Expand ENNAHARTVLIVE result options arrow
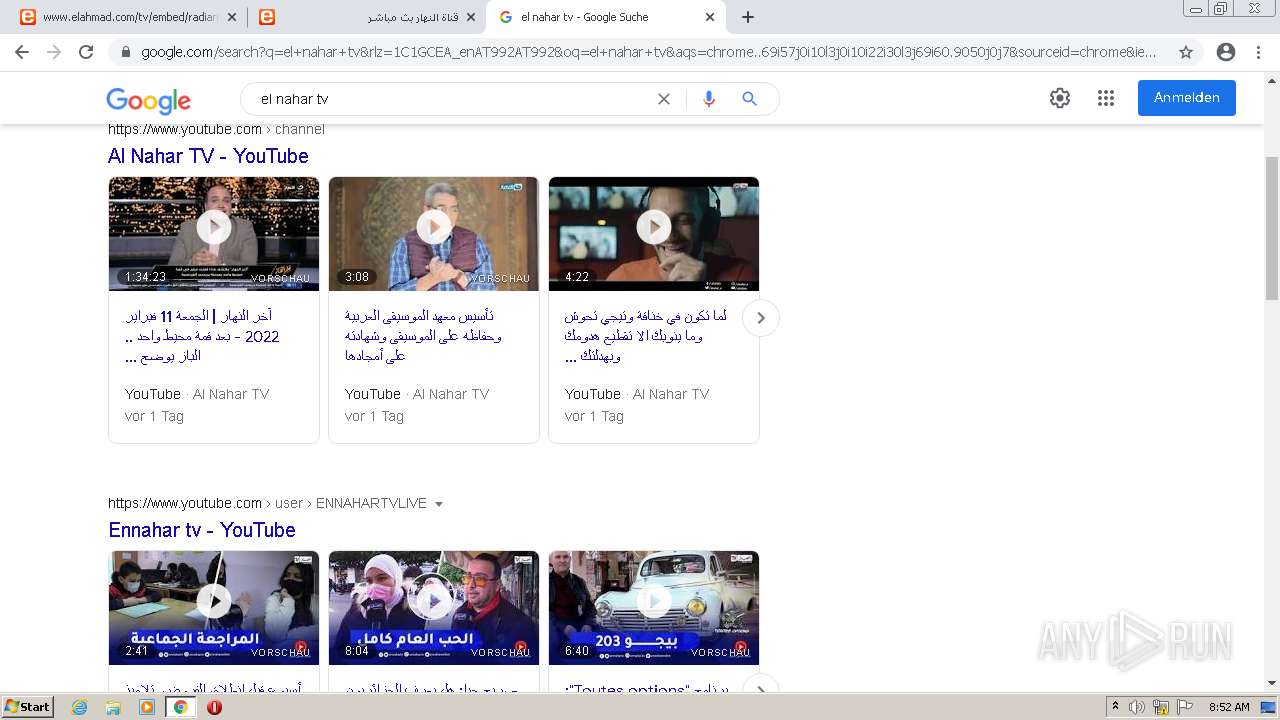The width and height of the screenshot is (1280, 720). coord(439,504)
